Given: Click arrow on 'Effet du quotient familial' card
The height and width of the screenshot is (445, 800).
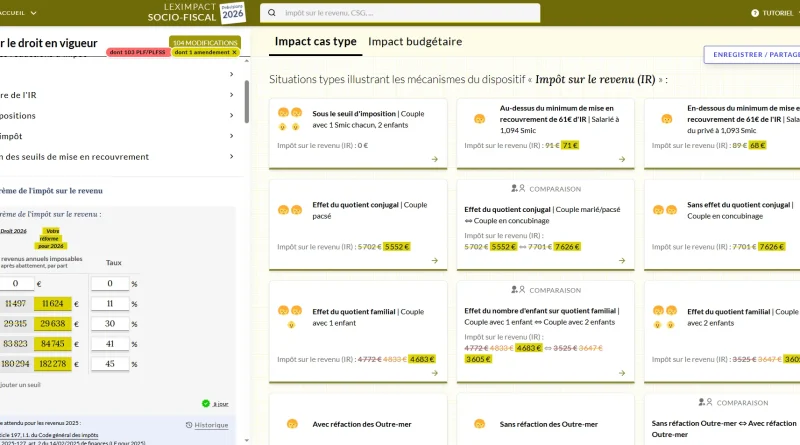Looking at the screenshot, I should coord(435,372).
